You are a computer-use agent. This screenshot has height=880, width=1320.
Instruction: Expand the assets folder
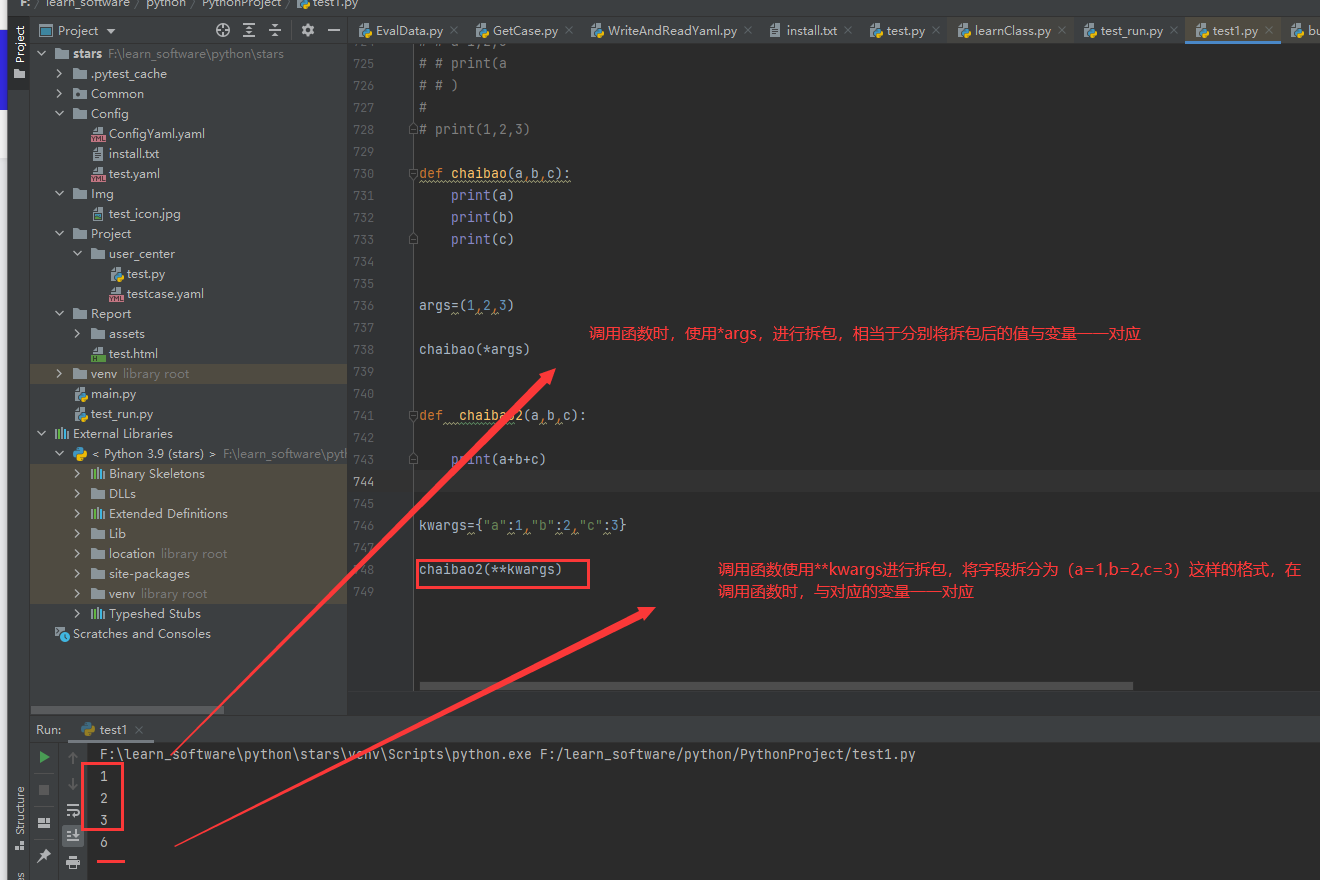[78, 334]
